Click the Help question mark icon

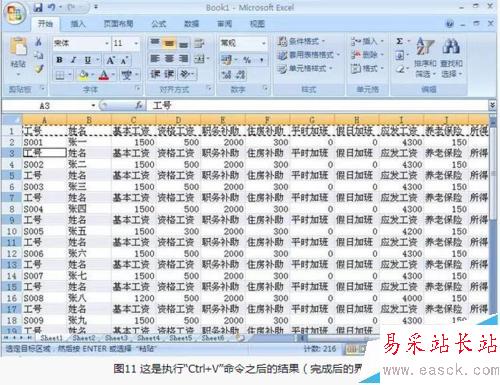click(x=450, y=24)
